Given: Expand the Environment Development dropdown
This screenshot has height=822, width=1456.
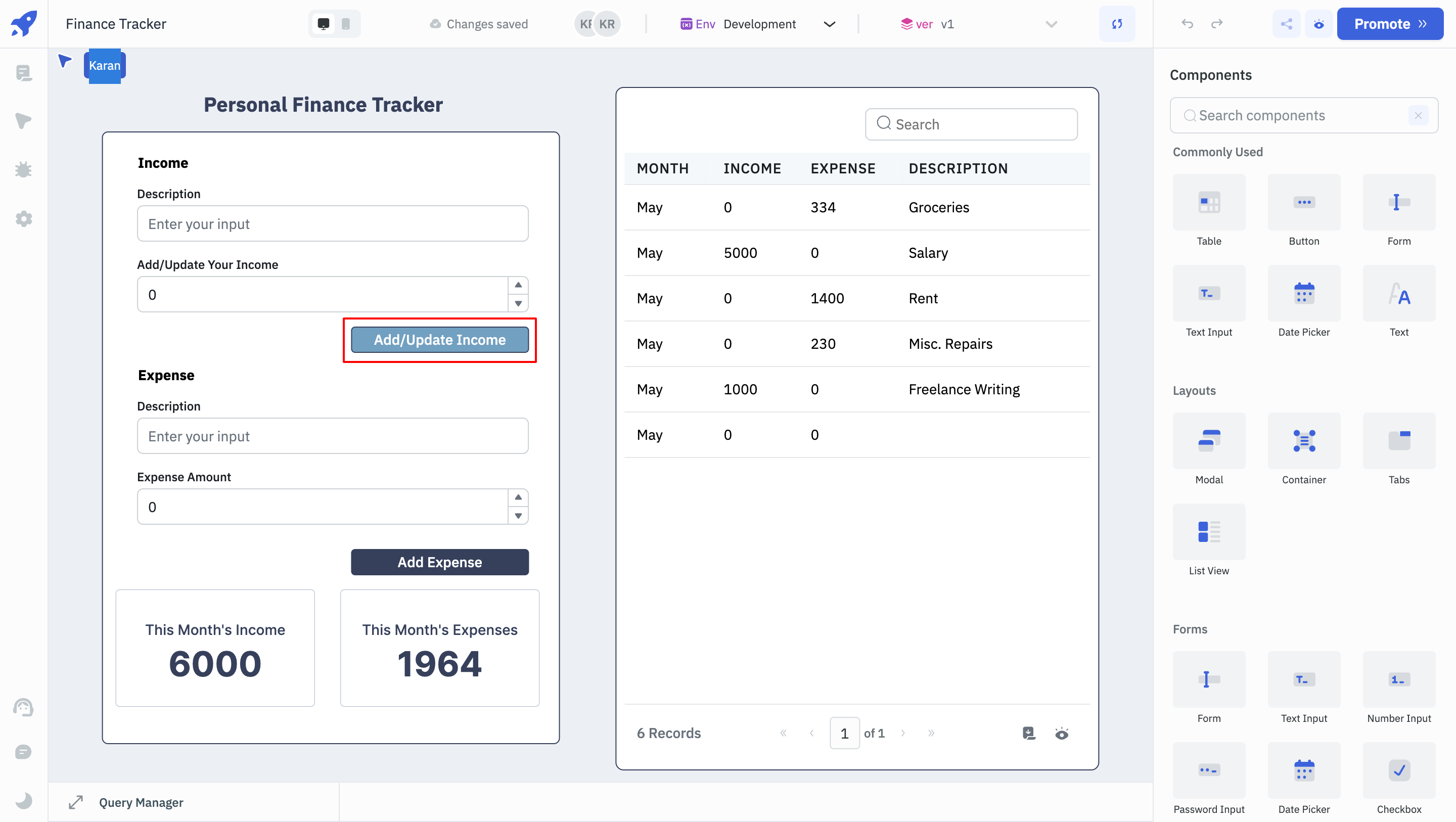Looking at the screenshot, I should 830,24.
